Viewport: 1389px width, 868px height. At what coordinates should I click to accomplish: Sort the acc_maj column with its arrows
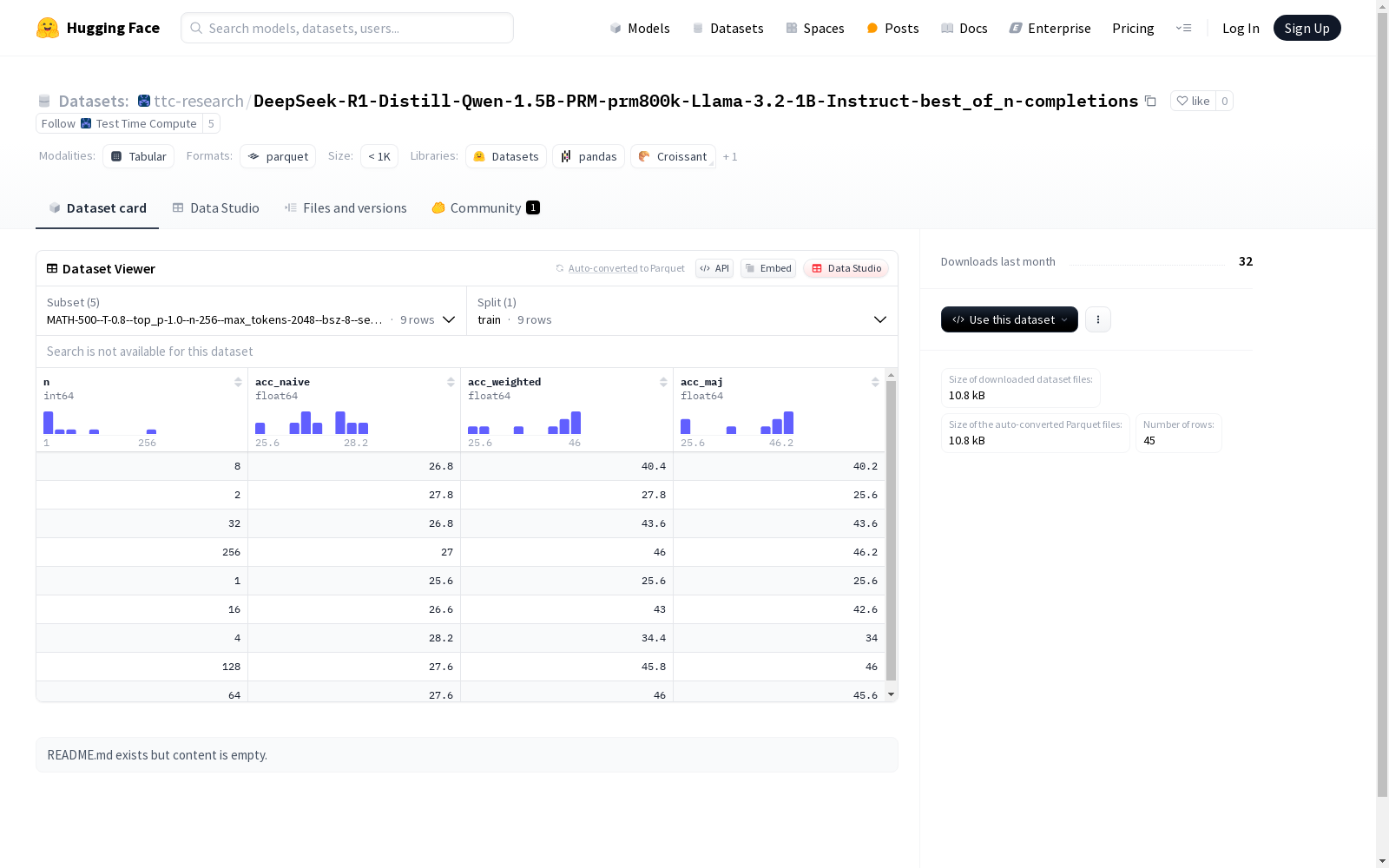coord(875,382)
